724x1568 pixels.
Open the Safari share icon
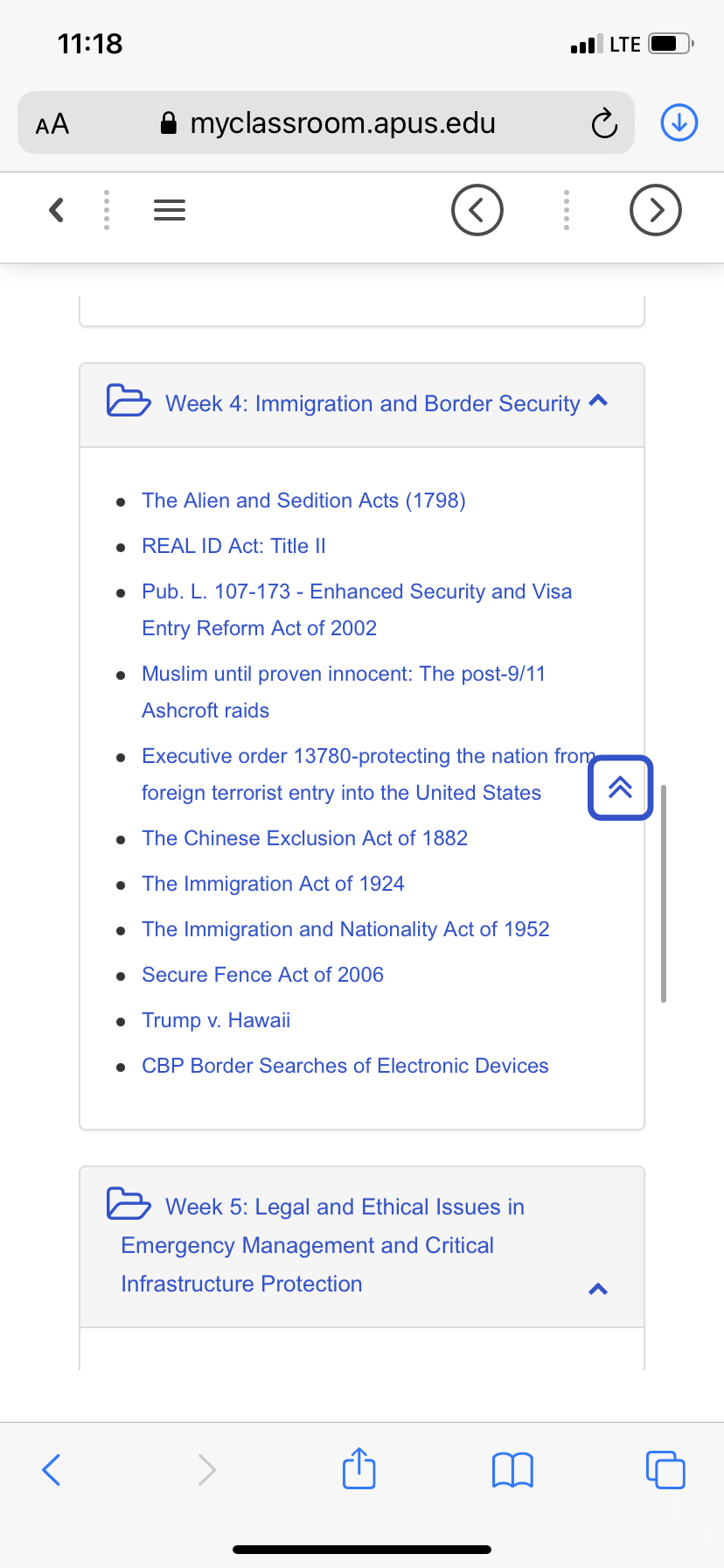pos(359,1467)
